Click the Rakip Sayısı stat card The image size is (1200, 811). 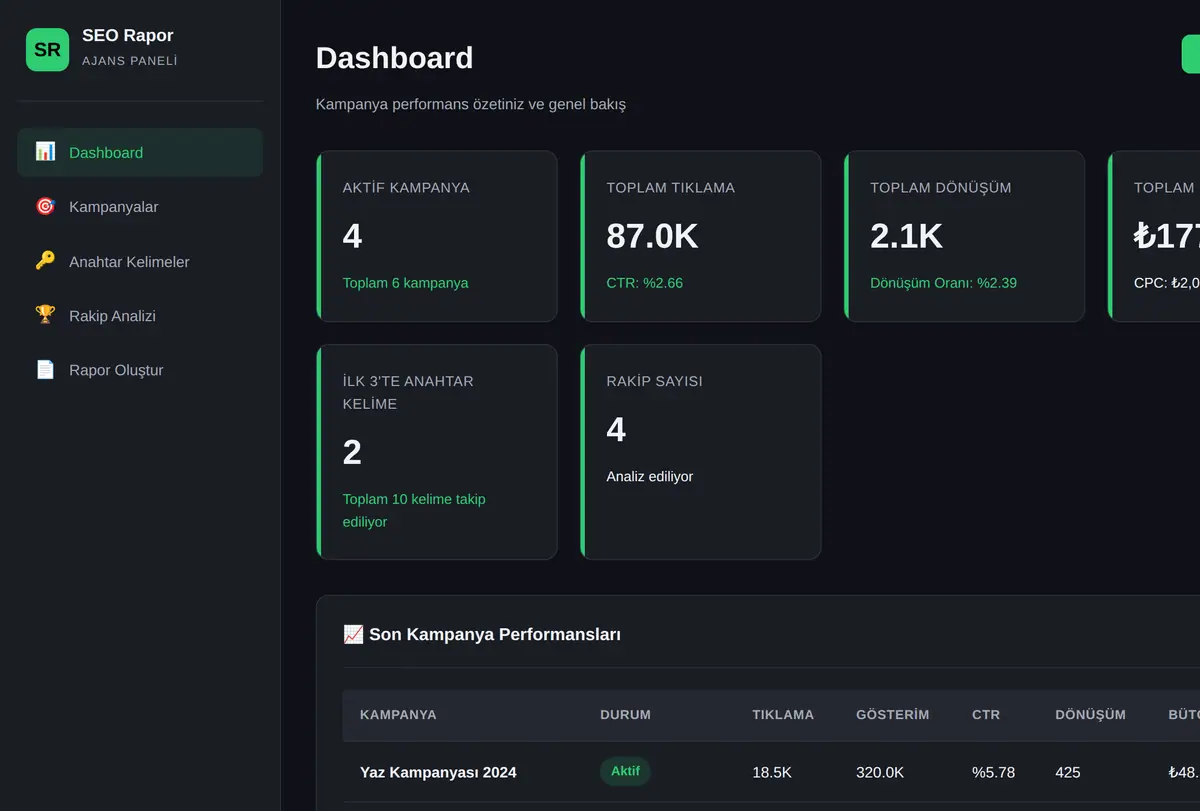pos(701,452)
